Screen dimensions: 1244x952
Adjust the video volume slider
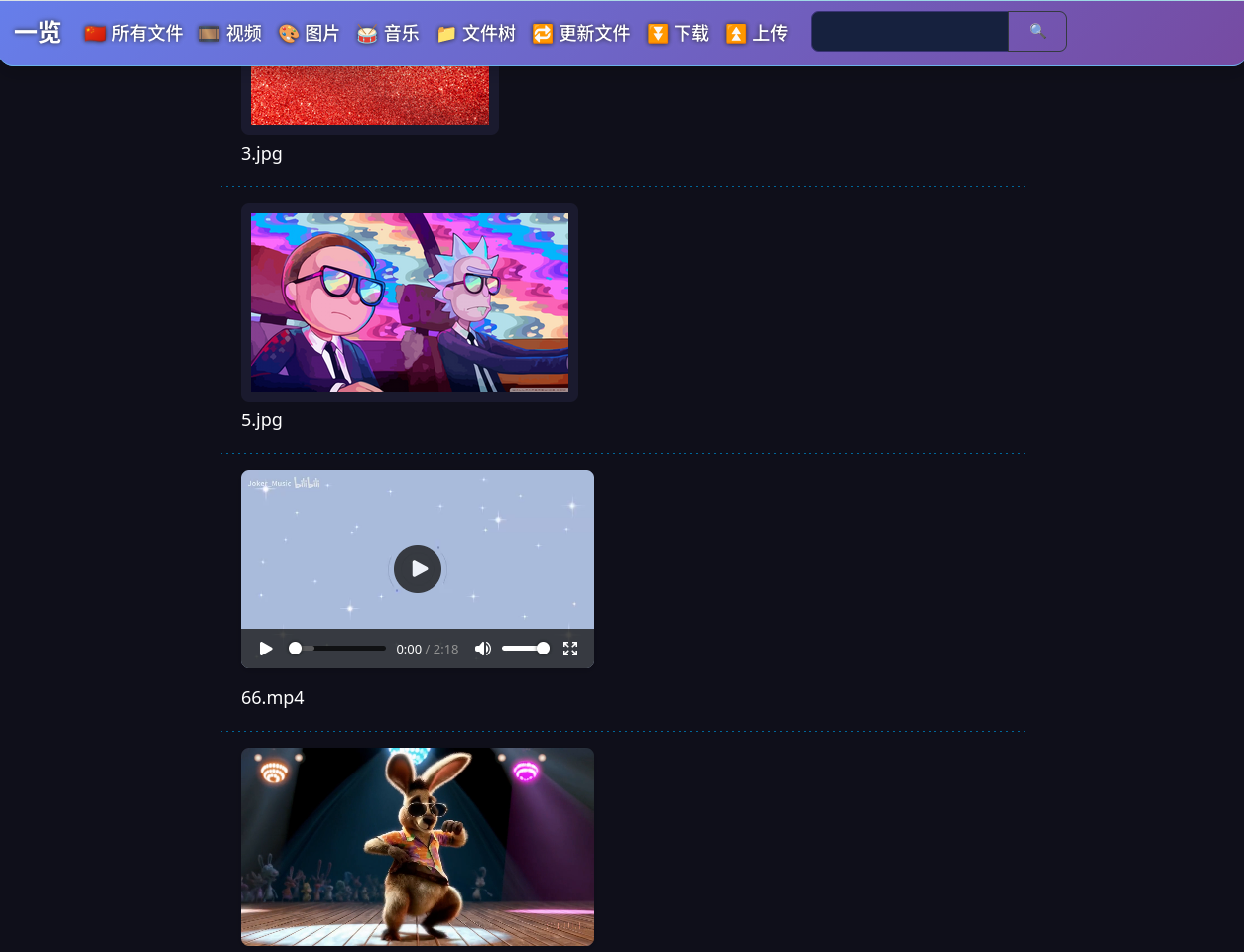pos(525,649)
